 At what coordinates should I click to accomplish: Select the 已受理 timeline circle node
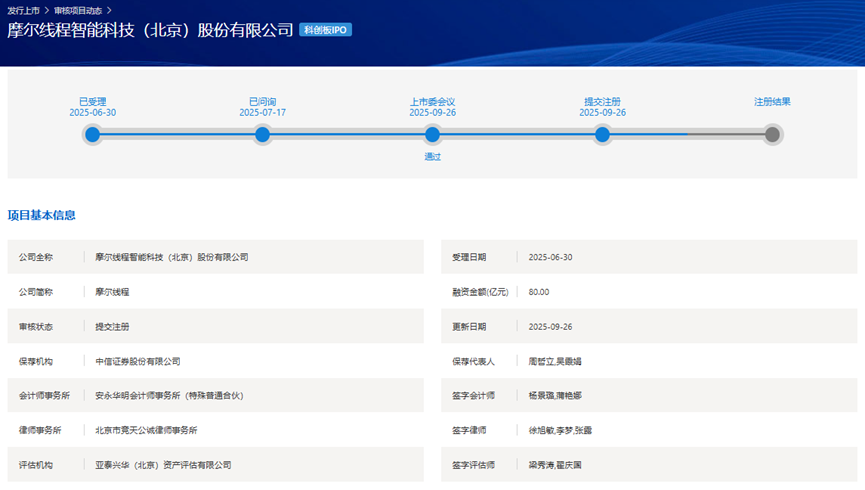point(93,135)
